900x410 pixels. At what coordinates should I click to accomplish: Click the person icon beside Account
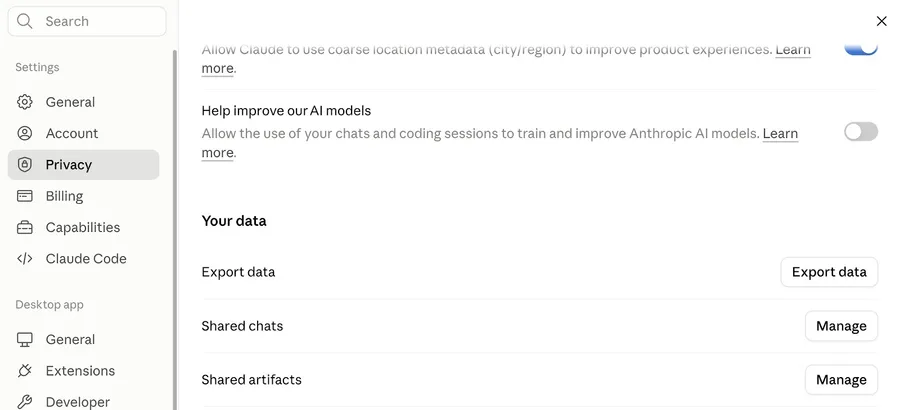[x=24, y=133]
